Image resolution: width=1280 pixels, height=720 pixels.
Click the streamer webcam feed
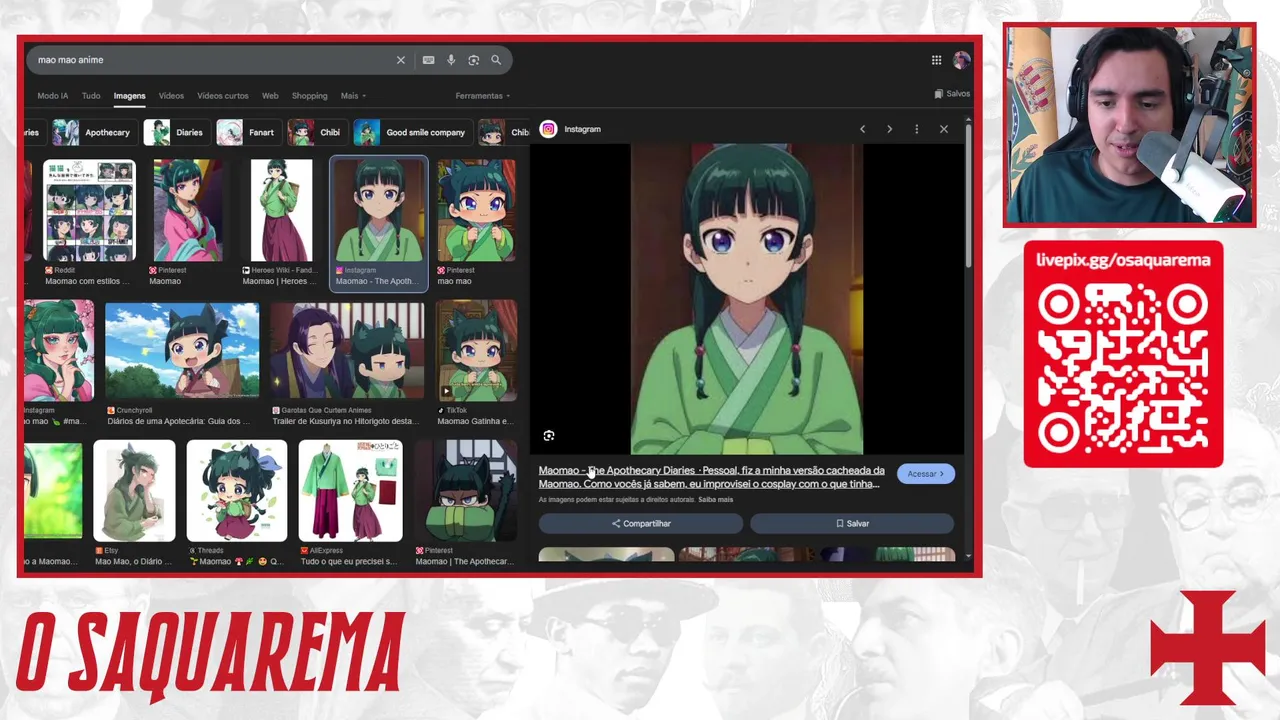click(1130, 125)
